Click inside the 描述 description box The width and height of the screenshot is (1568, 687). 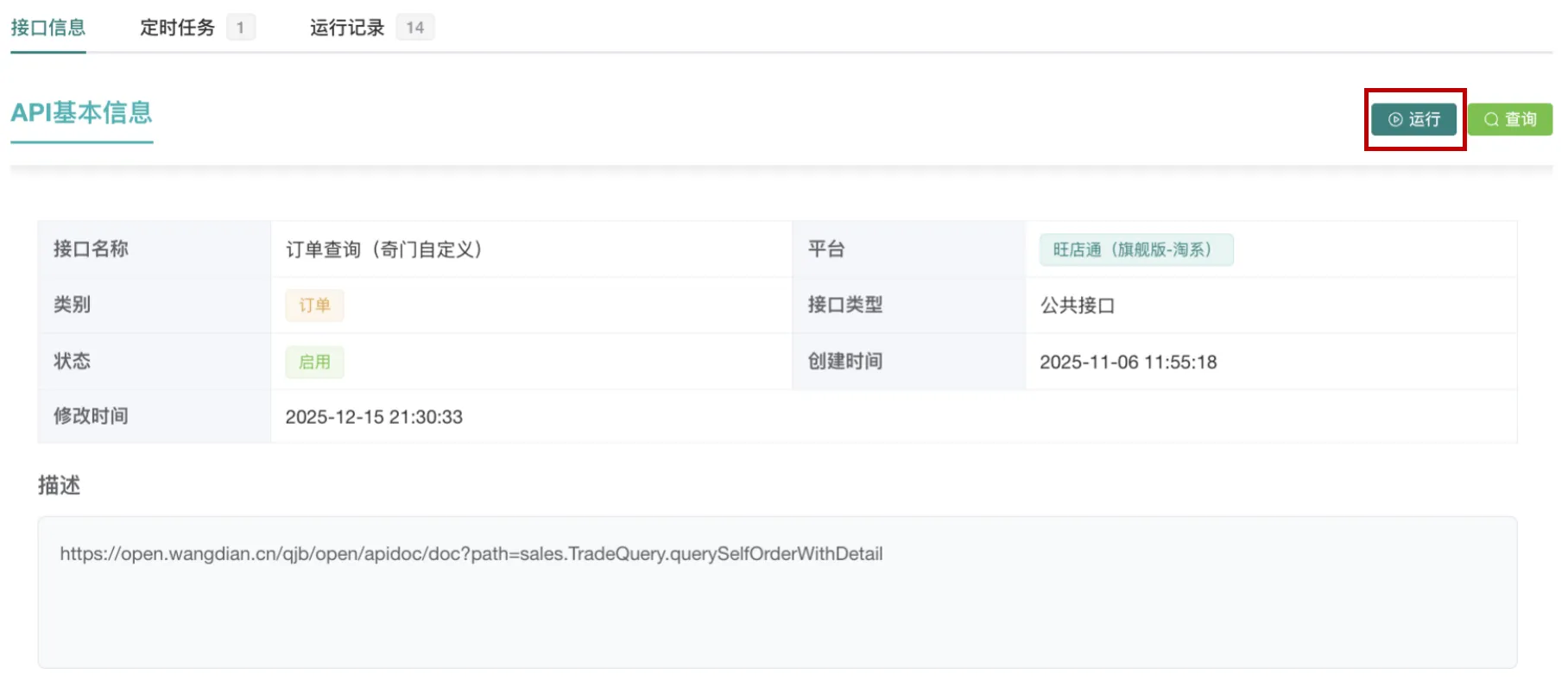[777, 613]
